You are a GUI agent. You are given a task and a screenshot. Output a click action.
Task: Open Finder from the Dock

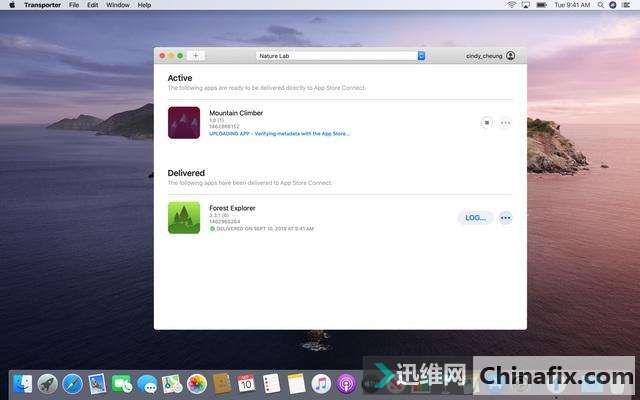click(22, 384)
